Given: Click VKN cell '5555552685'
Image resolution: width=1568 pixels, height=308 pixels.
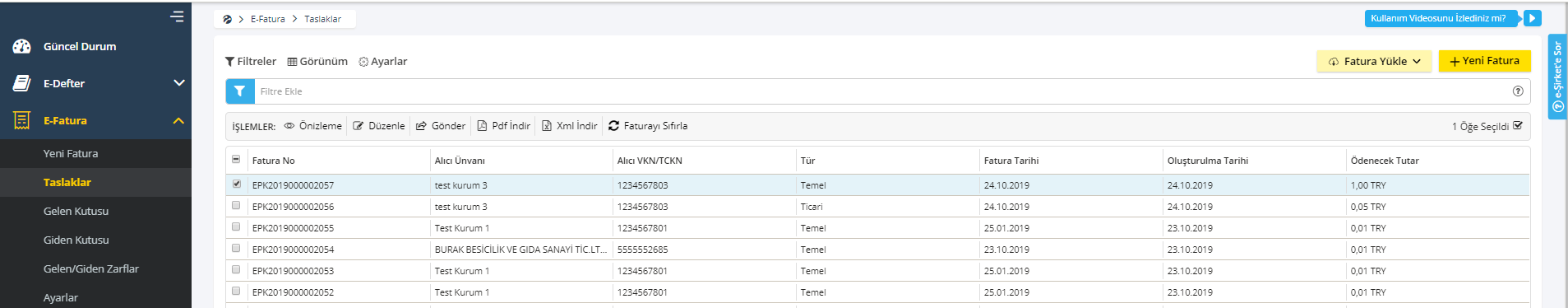Looking at the screenshot, I should coord(642,250).
